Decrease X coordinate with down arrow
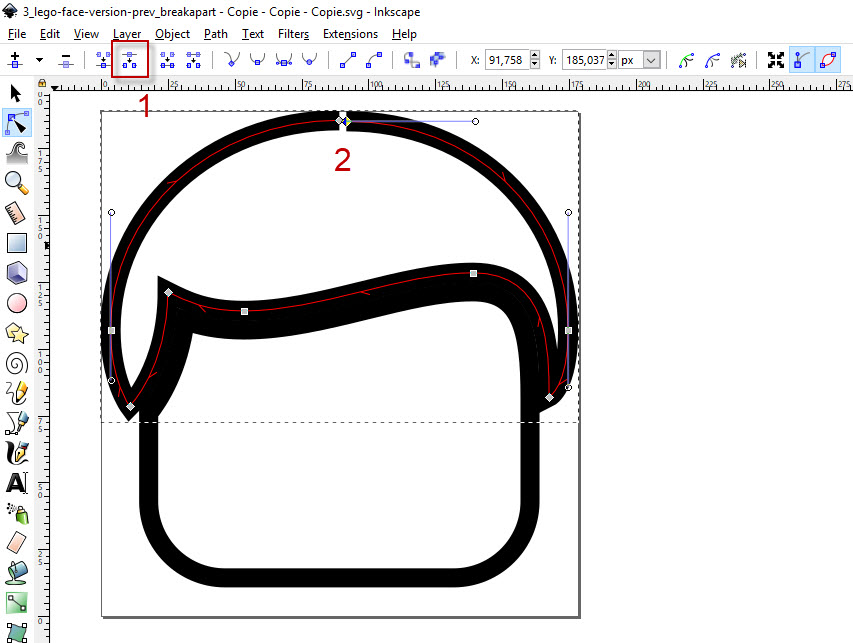853x643 pixels. pyautogui.click(x=535, y=65)
